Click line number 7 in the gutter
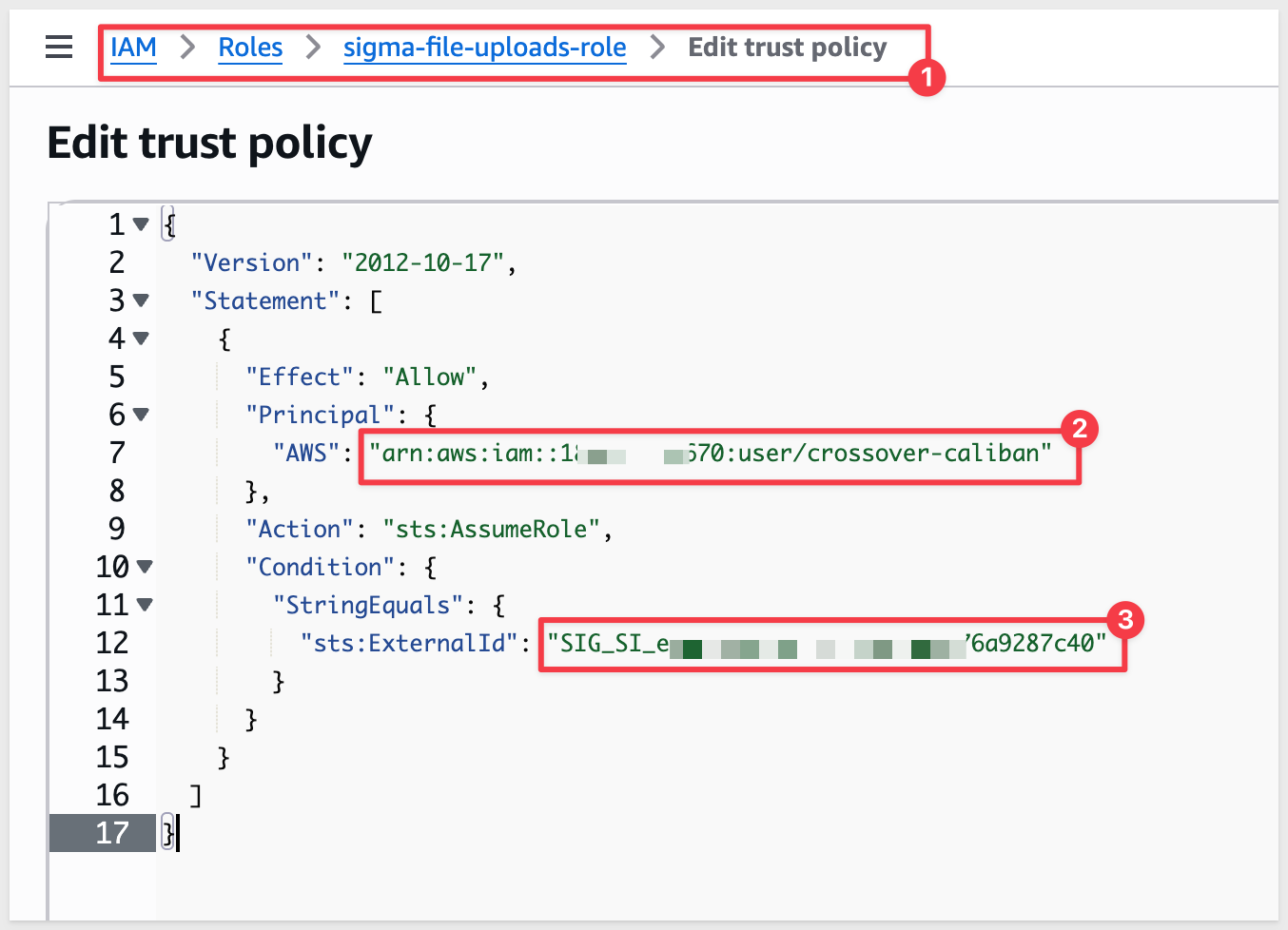Image resolution: width=1288 pixels, height=930 pixels. (116, 453)
